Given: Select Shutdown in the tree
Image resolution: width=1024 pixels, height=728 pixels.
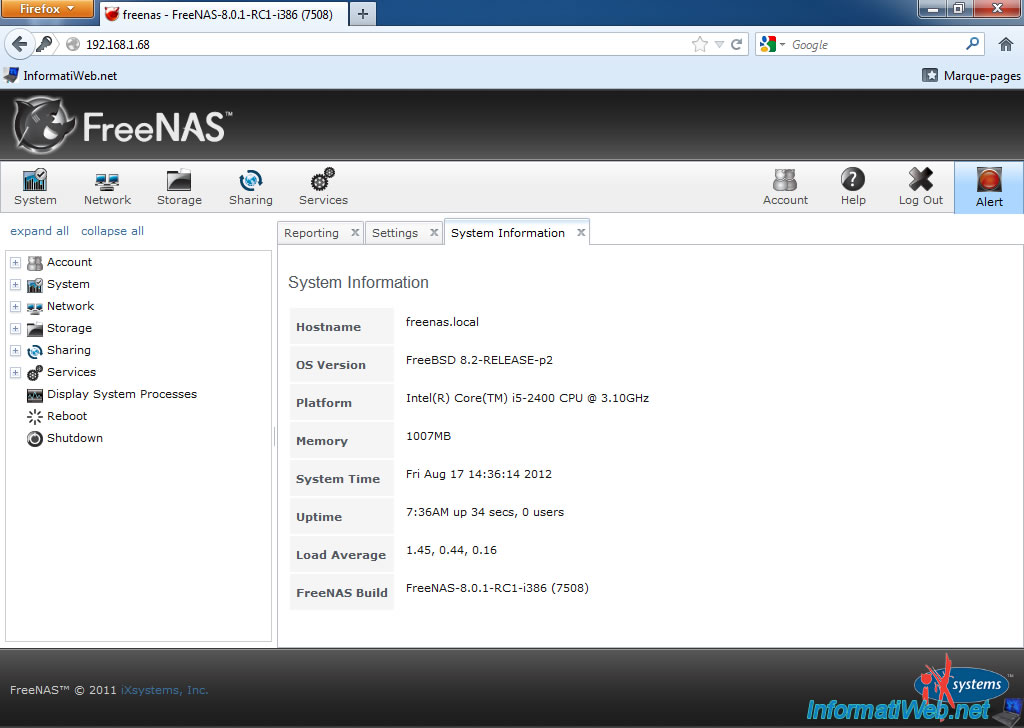Looking at the screenshot, I should [x=74, y=439].
